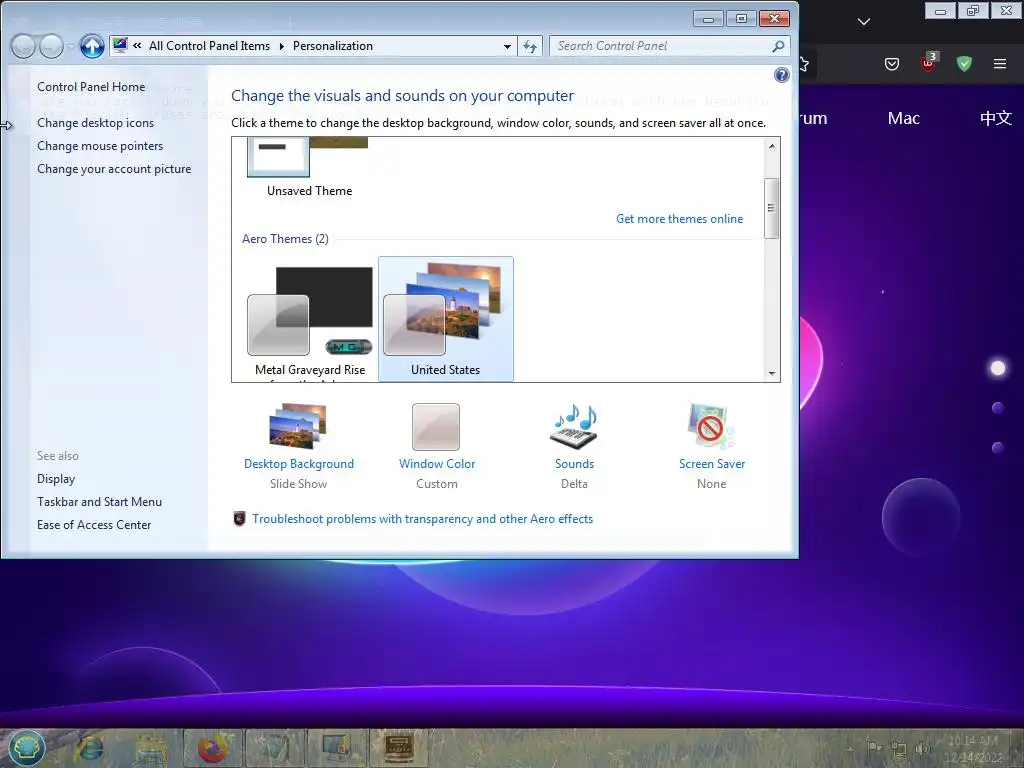Image resolution: width=1024 pixels, height=768 pixels.
Task: Click Pocket icon in Firefox toolbar
Action: coord(892,64)
